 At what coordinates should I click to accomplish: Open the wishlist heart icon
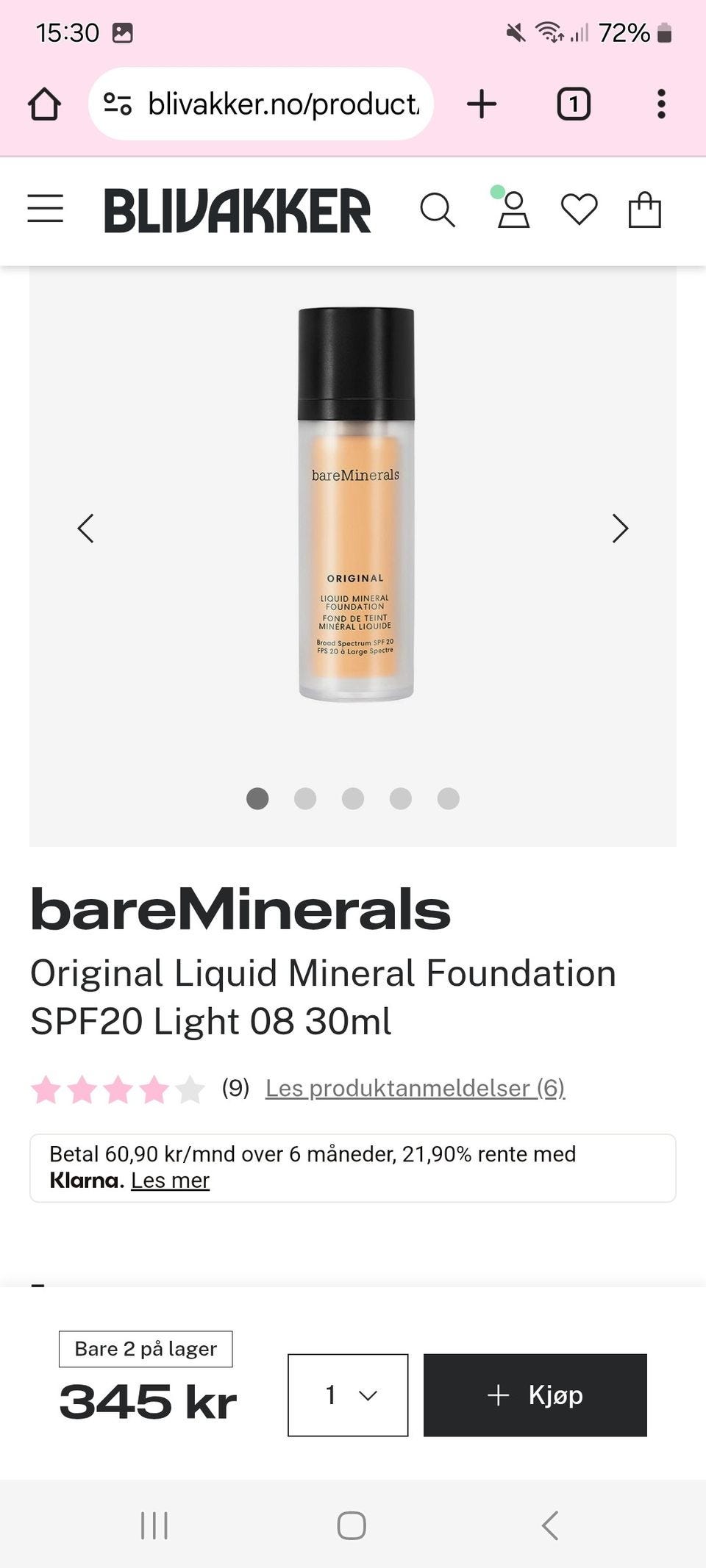click(x=580, y=210)
